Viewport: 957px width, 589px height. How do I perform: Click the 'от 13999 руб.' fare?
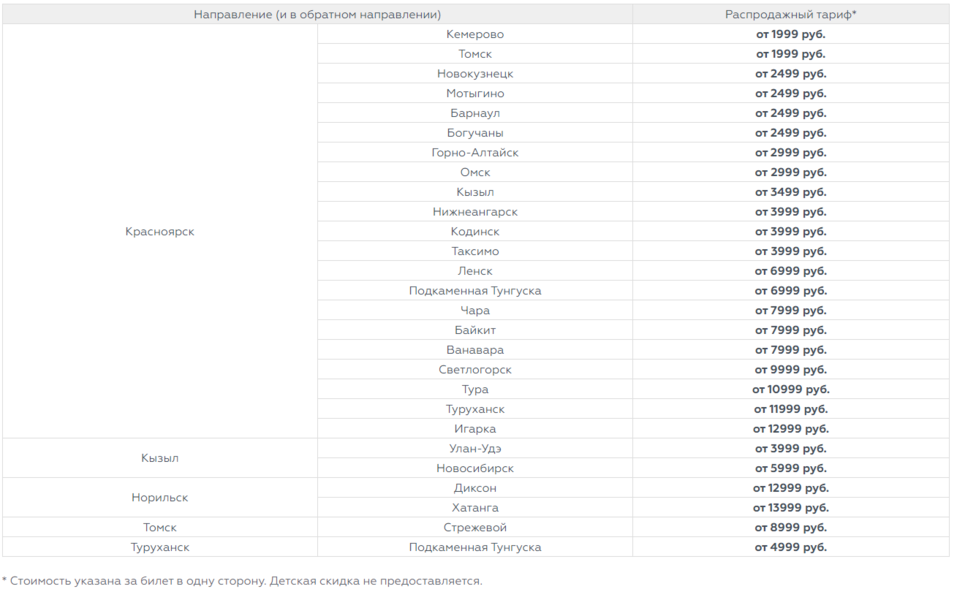(791, 508)
